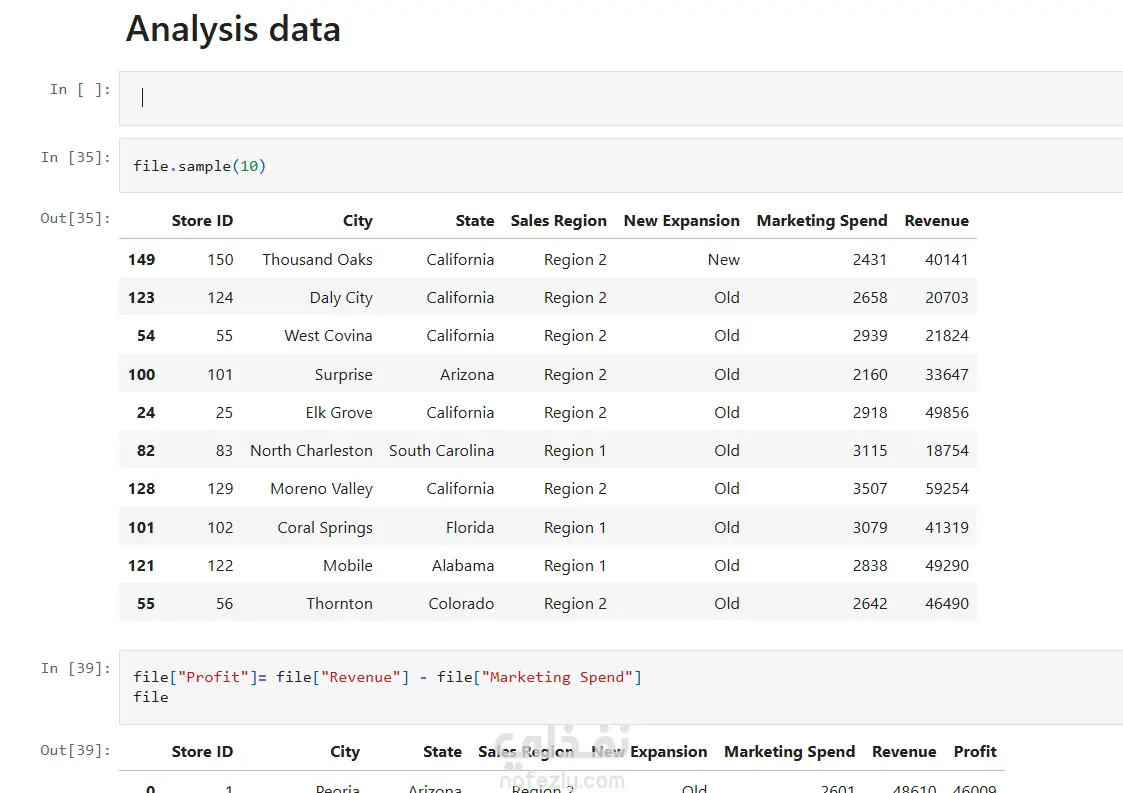
Task: Click the Marketing Spend header in Out[35]
Action: tap(822, 221)
